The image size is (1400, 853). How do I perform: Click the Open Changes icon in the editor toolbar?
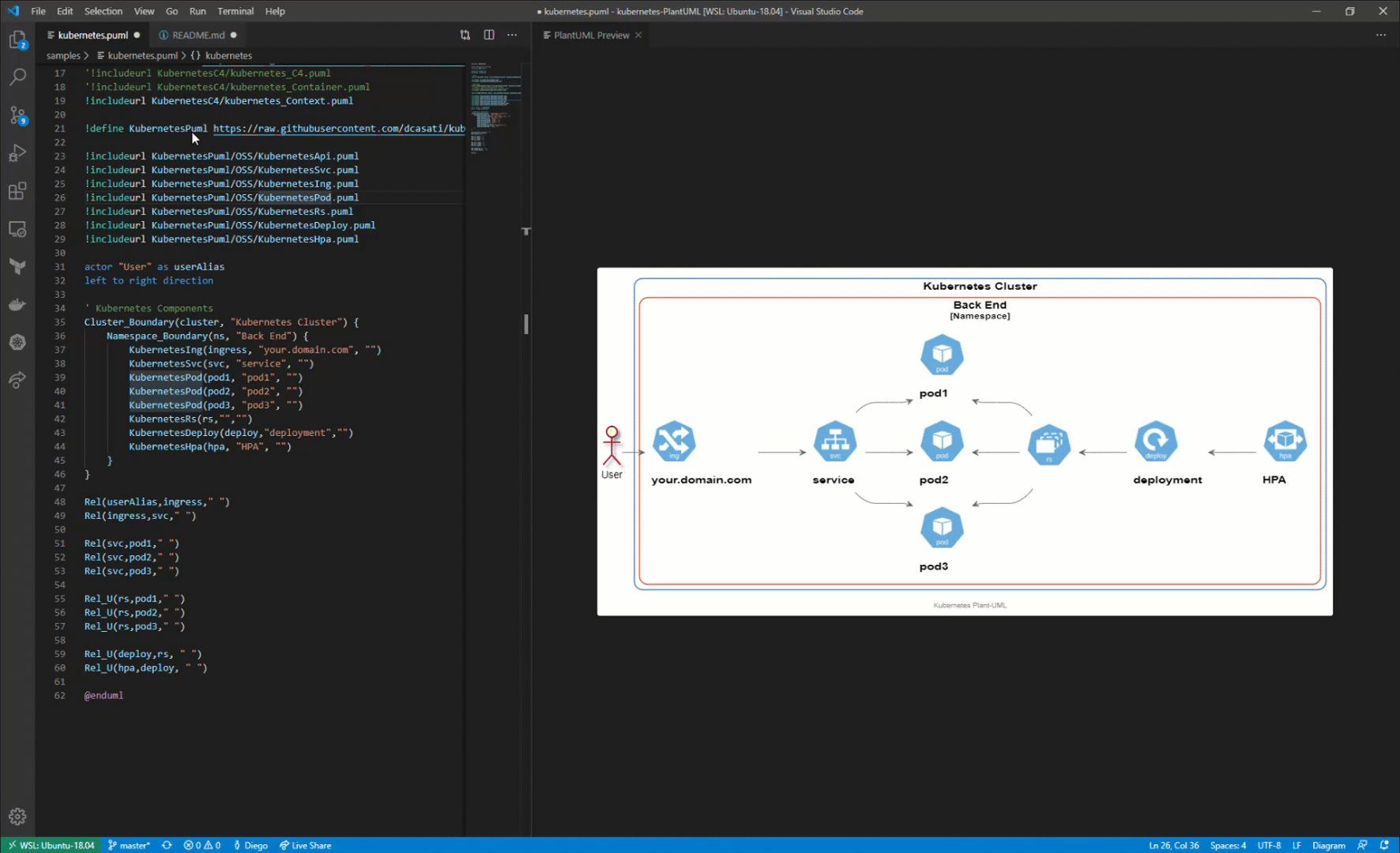point(465,35)
